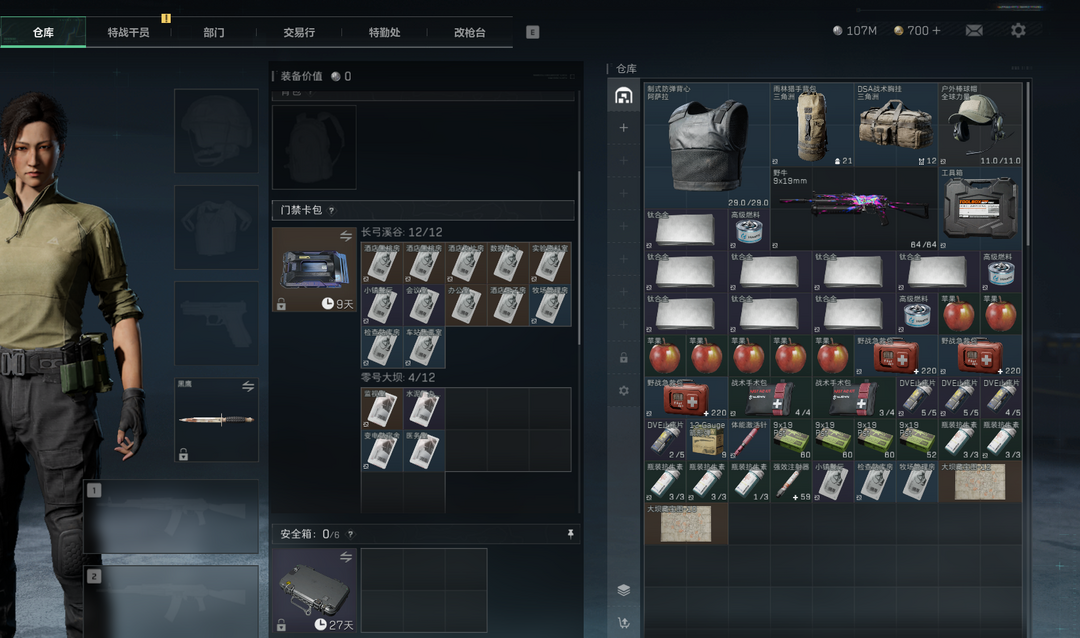Viewport: 1080px width, 638px height.
Task: Click the empty body armor equipment slot
Action: (216, 227)
